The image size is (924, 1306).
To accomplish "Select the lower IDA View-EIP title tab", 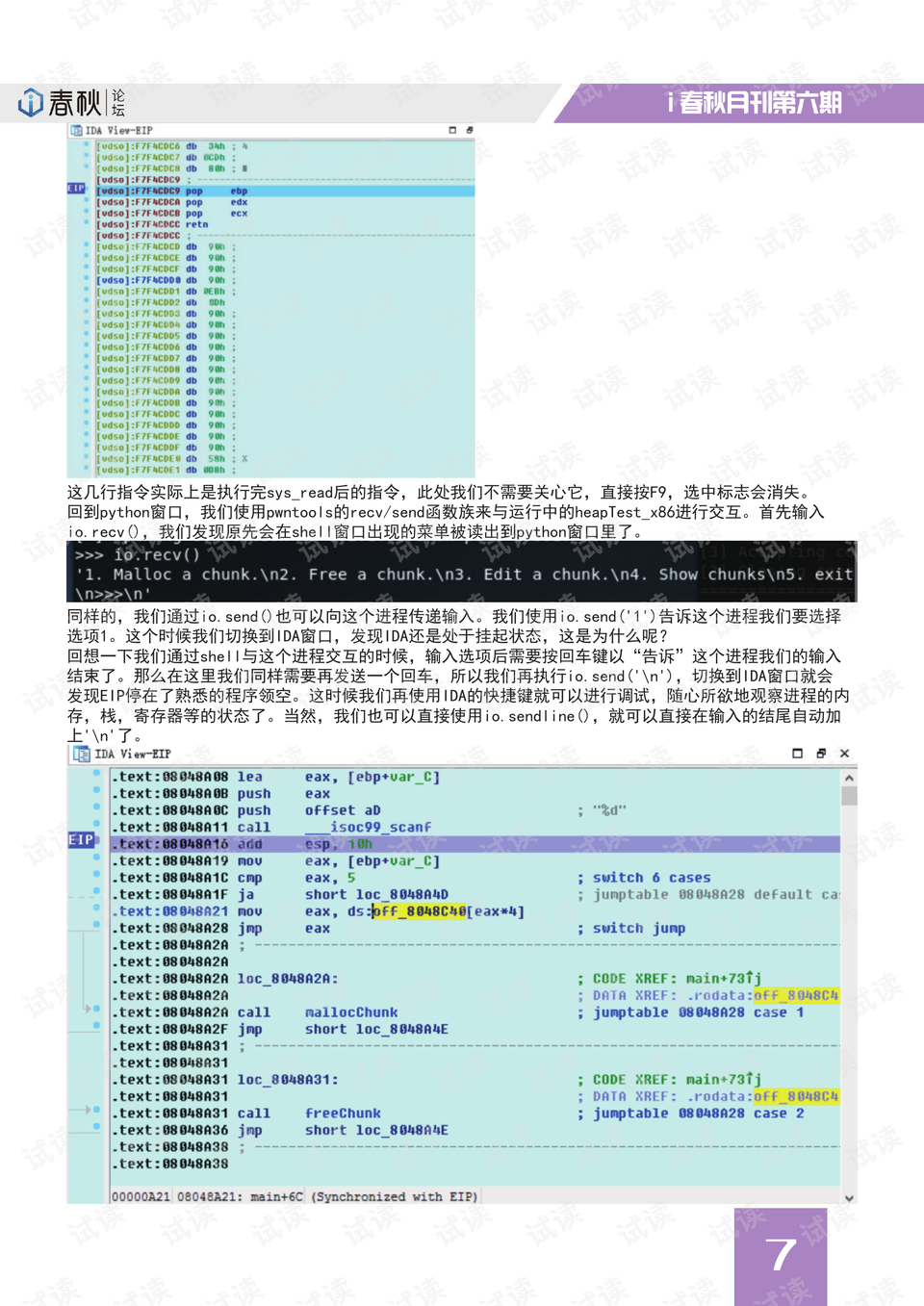I will 133,755.
